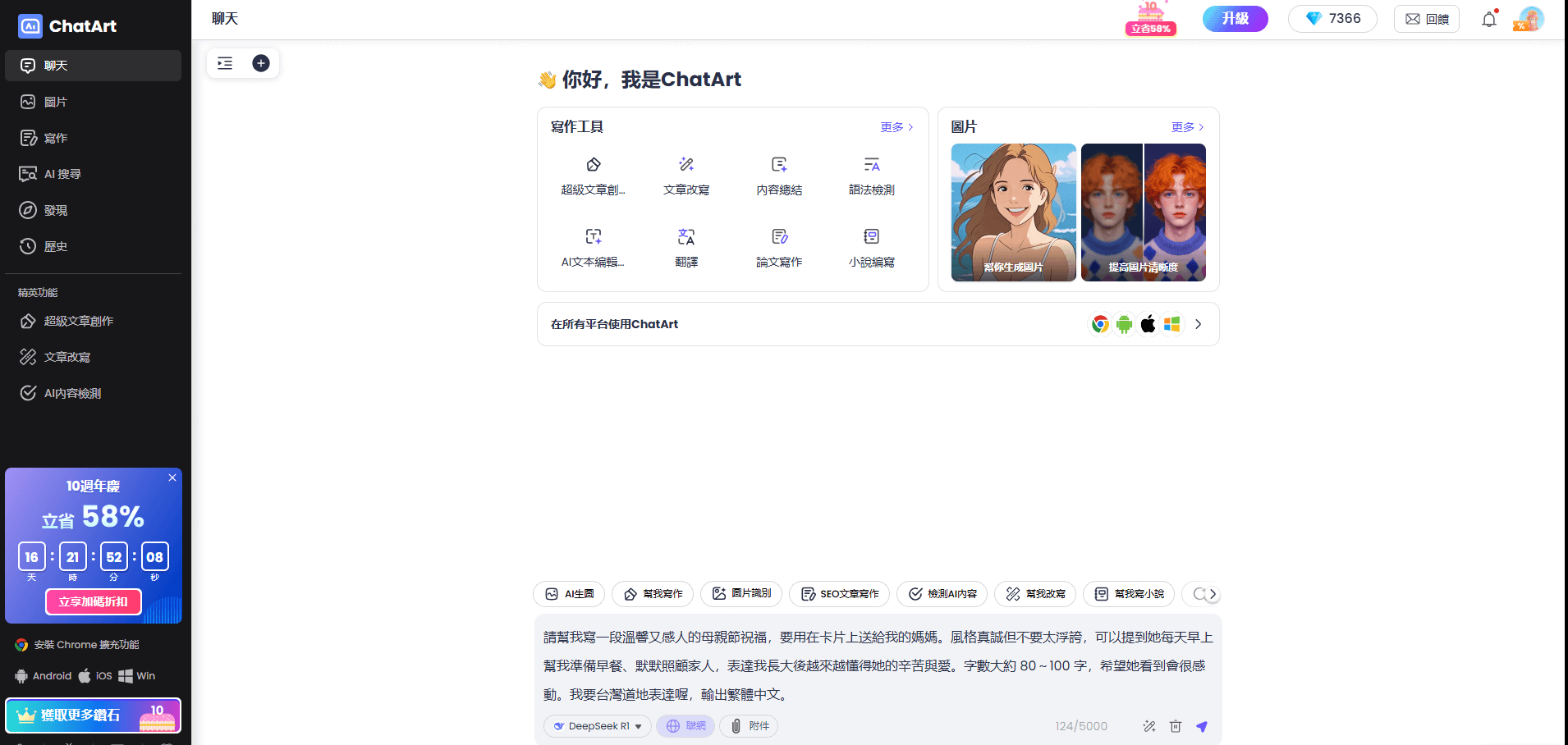Click the 附件 attachment button

pyautogui.click(x=749, y=726)
